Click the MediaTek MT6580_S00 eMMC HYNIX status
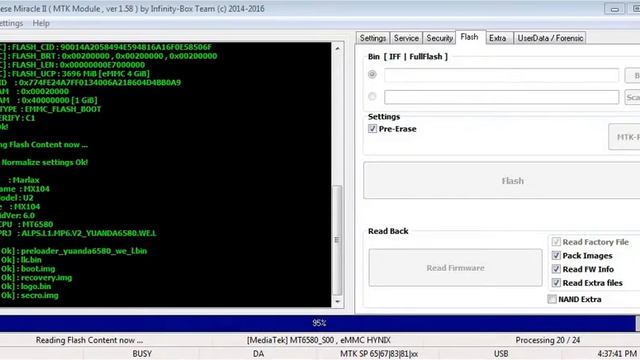 coord(319,340)
